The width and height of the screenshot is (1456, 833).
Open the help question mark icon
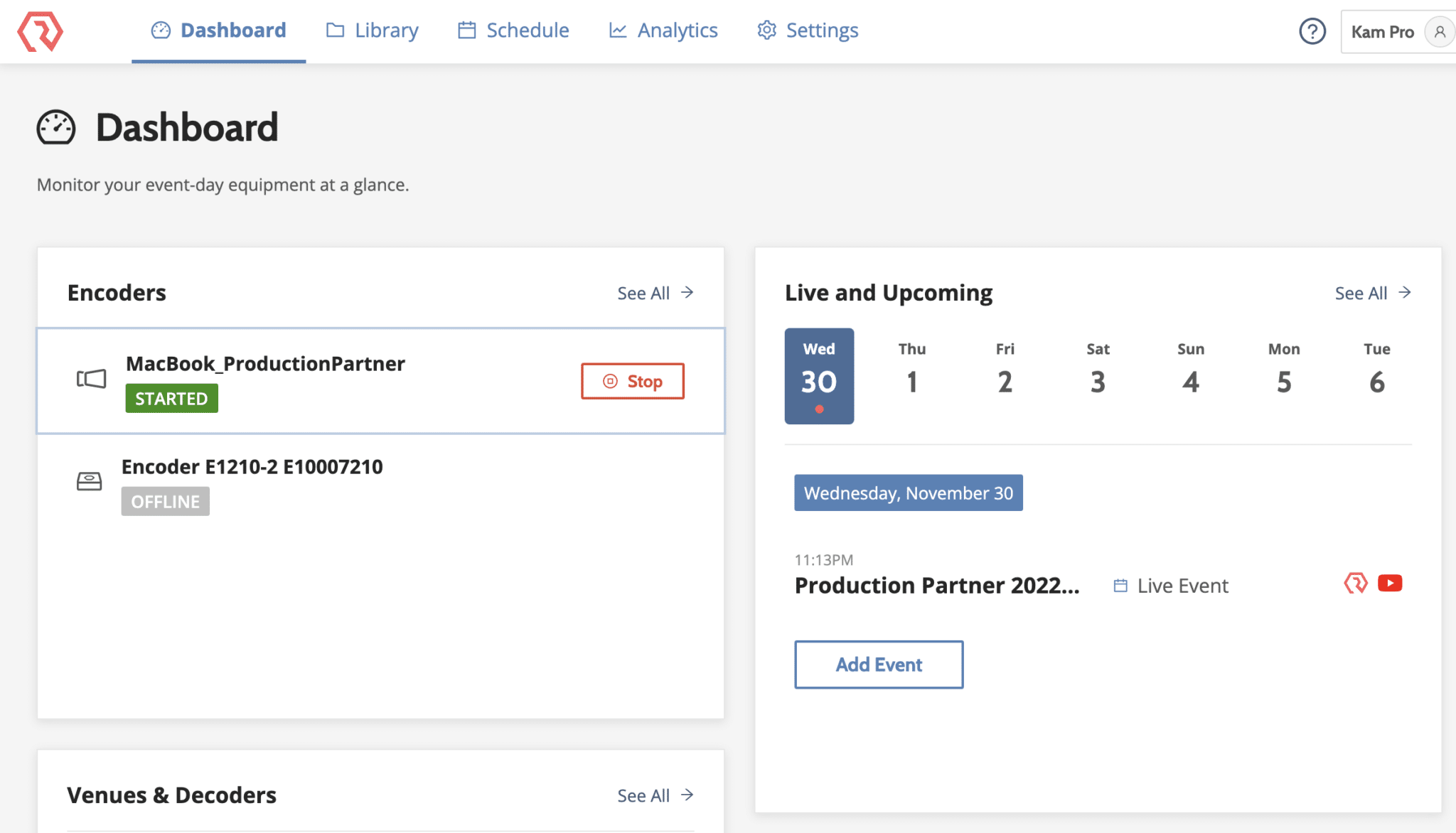(1312, 31)
